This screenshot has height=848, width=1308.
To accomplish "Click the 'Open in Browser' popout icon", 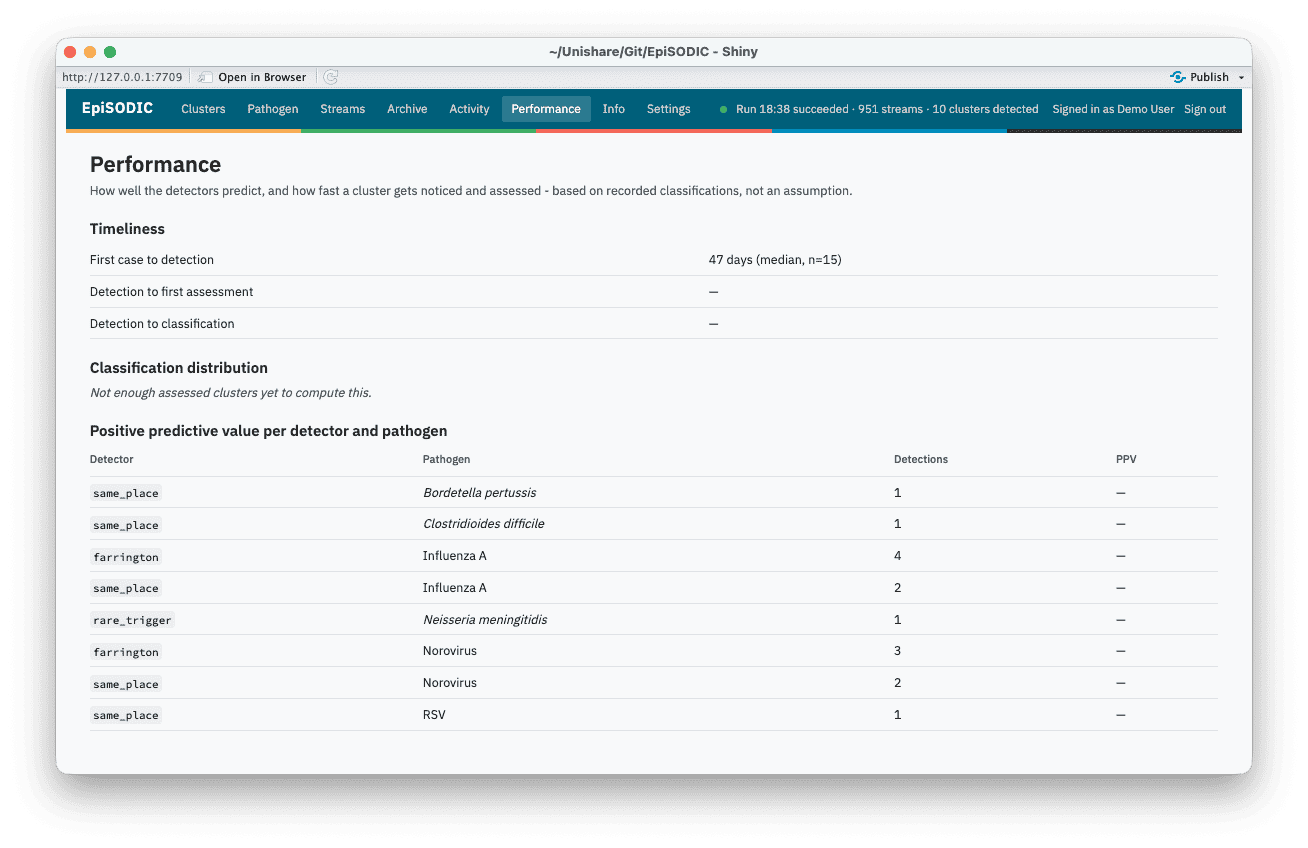I will [205, 77].
